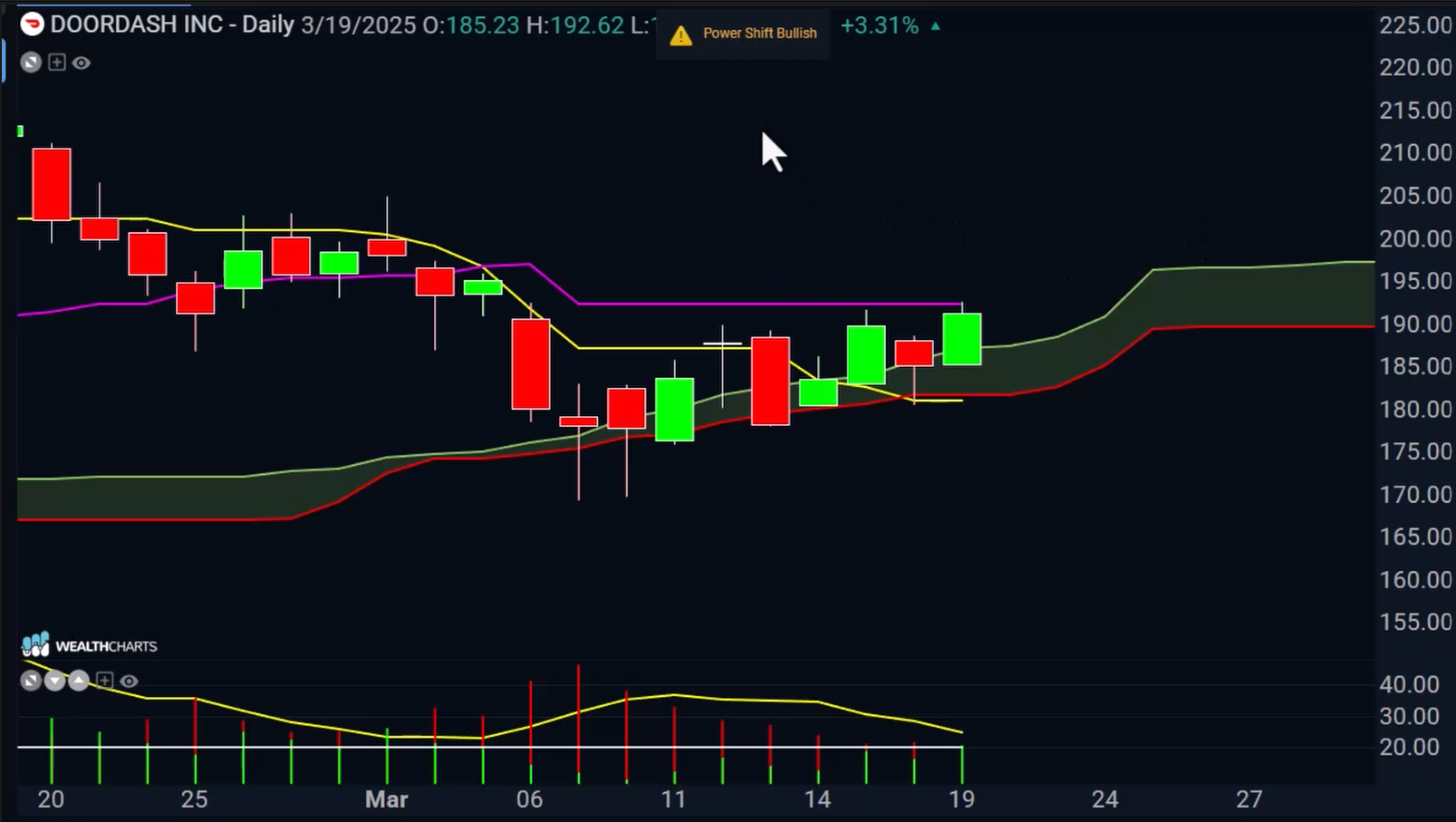Click the 190.00 price axis label
The image size is (1456, 822).
pos(1415,324)
